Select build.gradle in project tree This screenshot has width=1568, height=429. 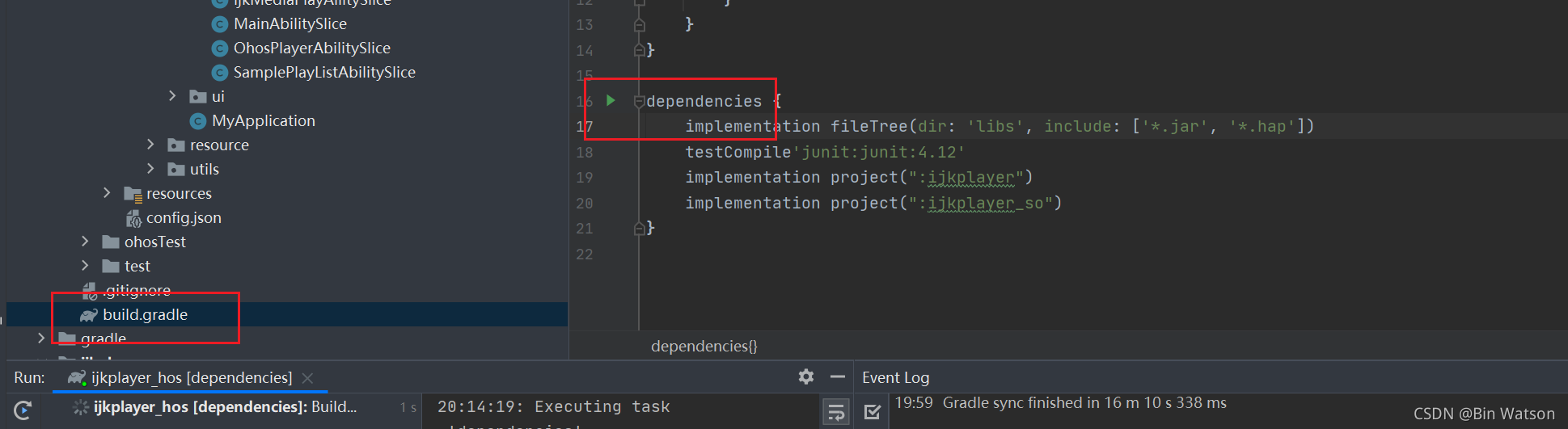[146, 314]
